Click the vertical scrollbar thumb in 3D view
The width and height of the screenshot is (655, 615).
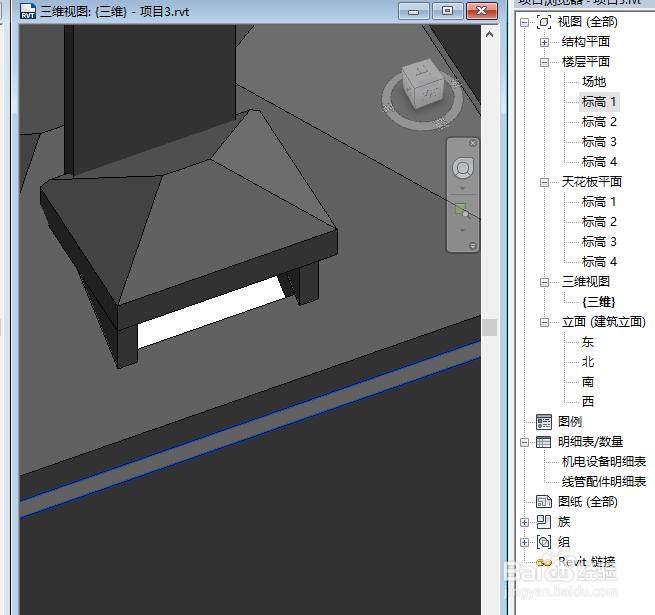[x=490, y=328]
